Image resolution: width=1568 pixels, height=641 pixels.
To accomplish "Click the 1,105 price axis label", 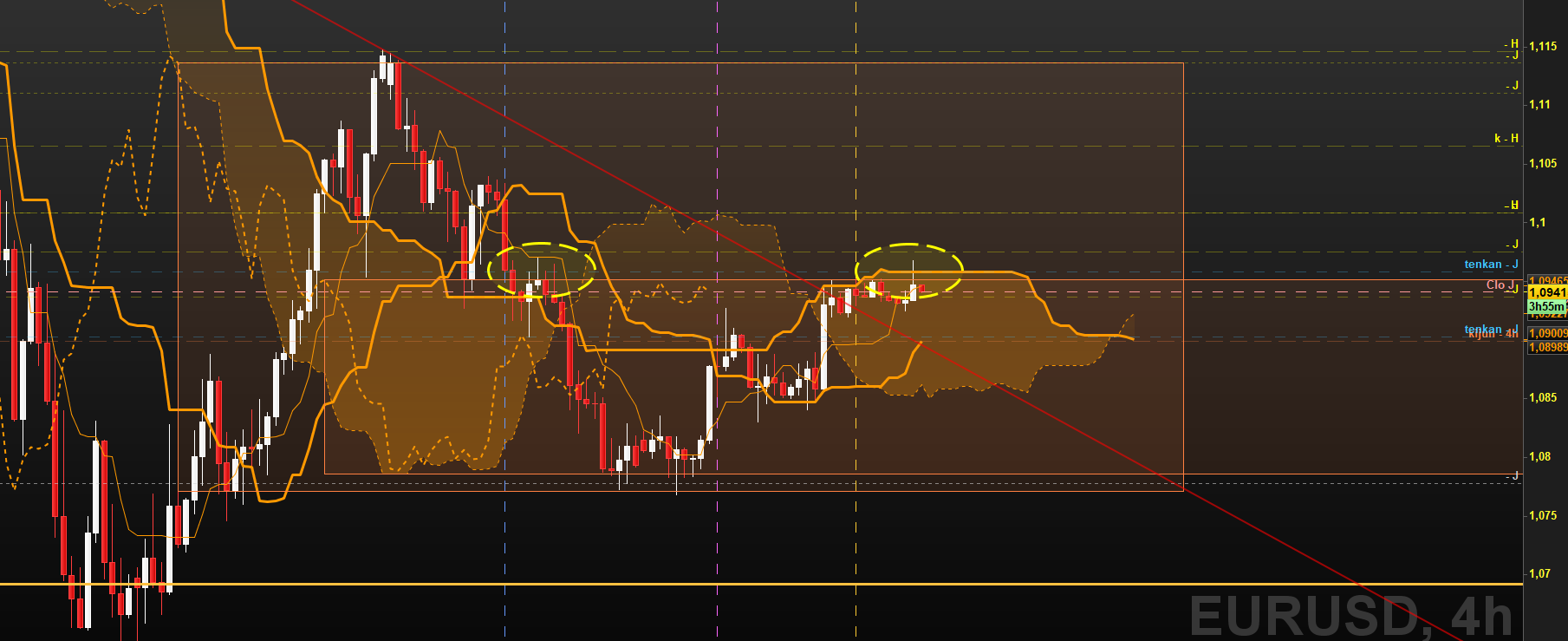I will pos(1542,163).
